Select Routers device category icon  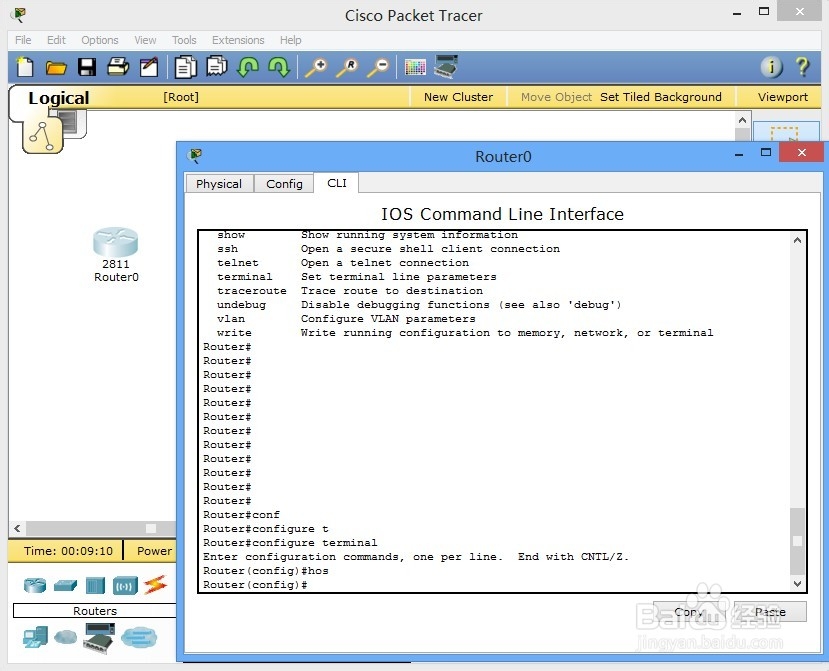(x=35, y=585)
